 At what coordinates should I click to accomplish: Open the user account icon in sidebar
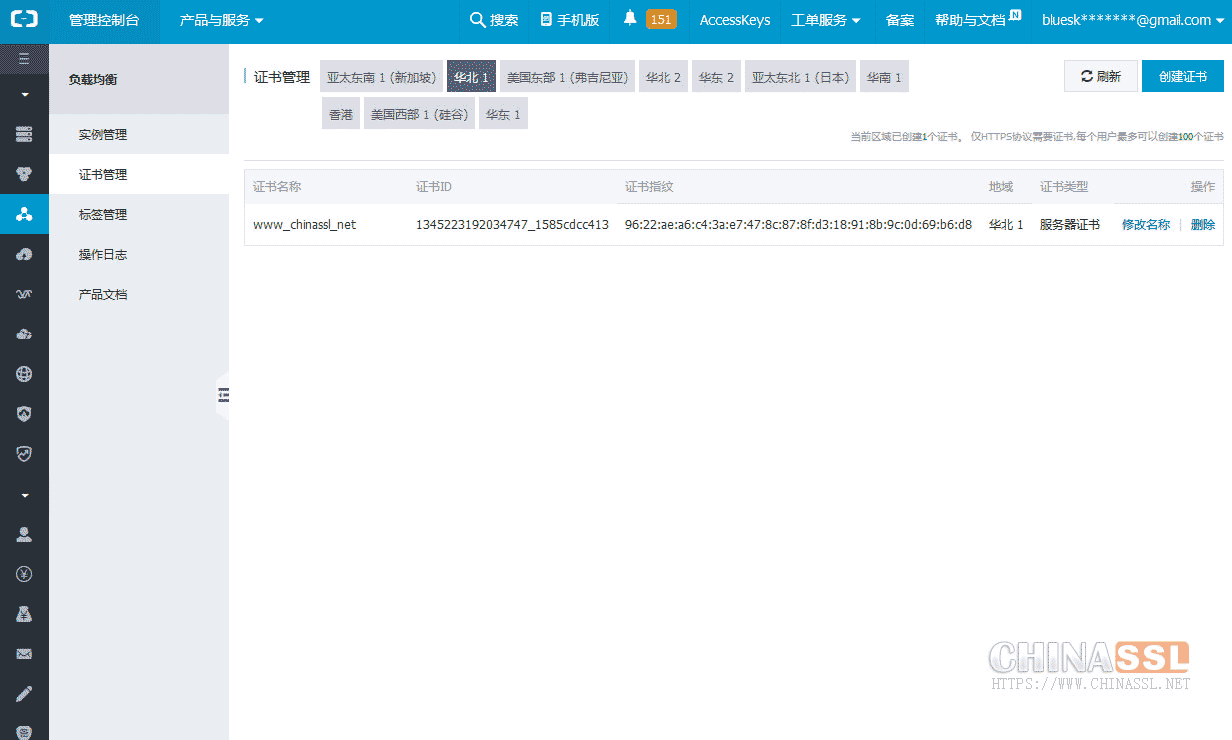pyautogui.click(x=24, y=534)
